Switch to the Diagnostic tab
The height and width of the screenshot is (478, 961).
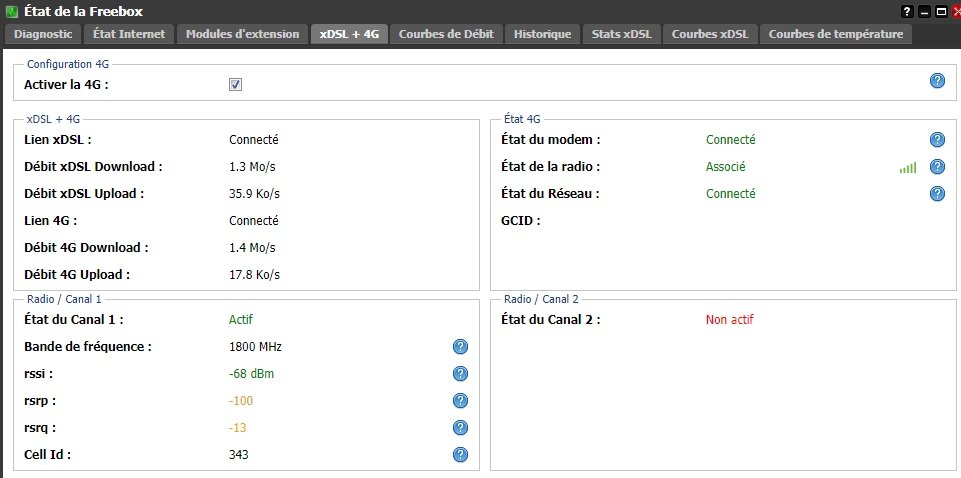(43, 34)
